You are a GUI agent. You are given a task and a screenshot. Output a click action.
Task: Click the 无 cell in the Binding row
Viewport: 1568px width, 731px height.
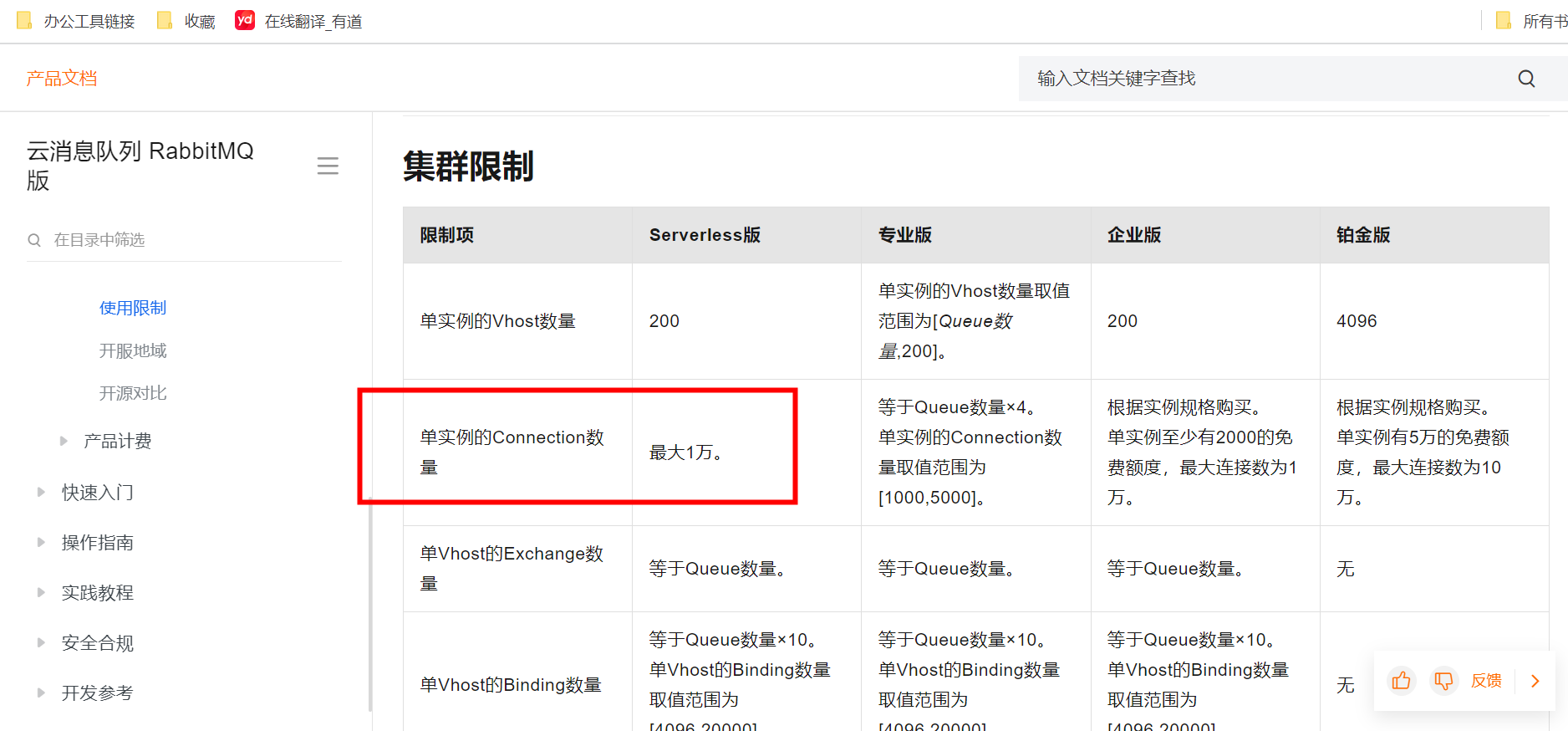pyautogui.click(x=1345, y=685)
